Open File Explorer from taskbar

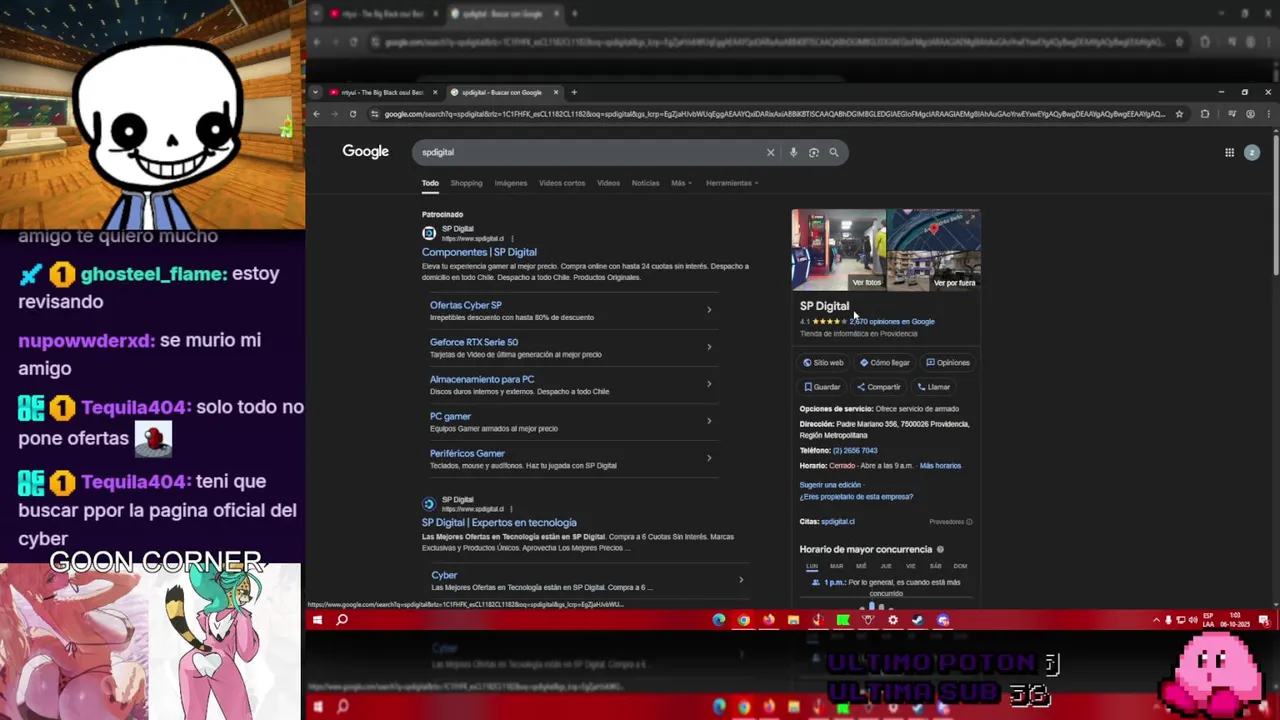point(793,620)
